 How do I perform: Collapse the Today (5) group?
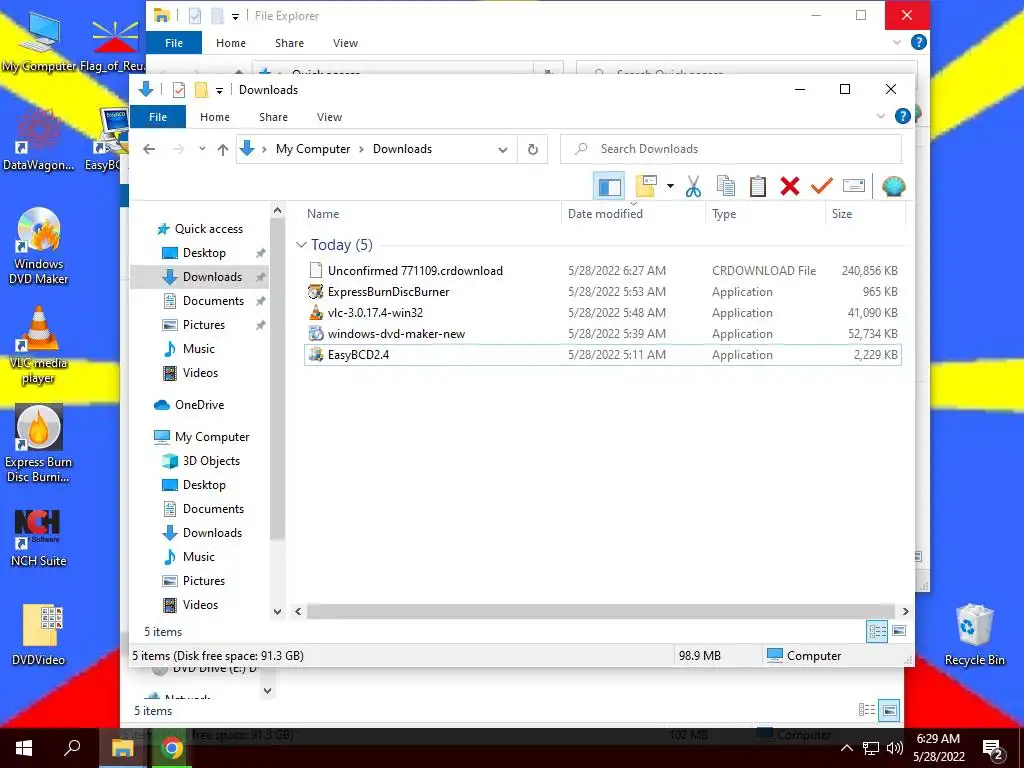(301, 245)
